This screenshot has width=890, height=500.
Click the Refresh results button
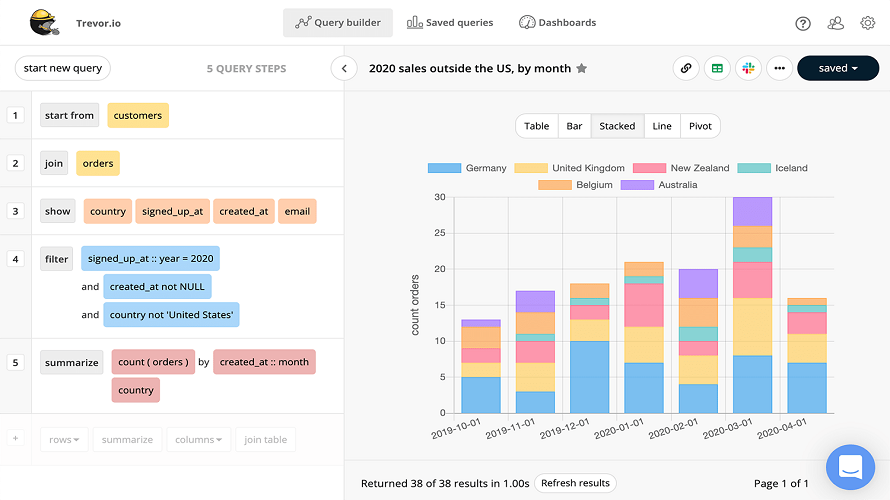(575, 483)
